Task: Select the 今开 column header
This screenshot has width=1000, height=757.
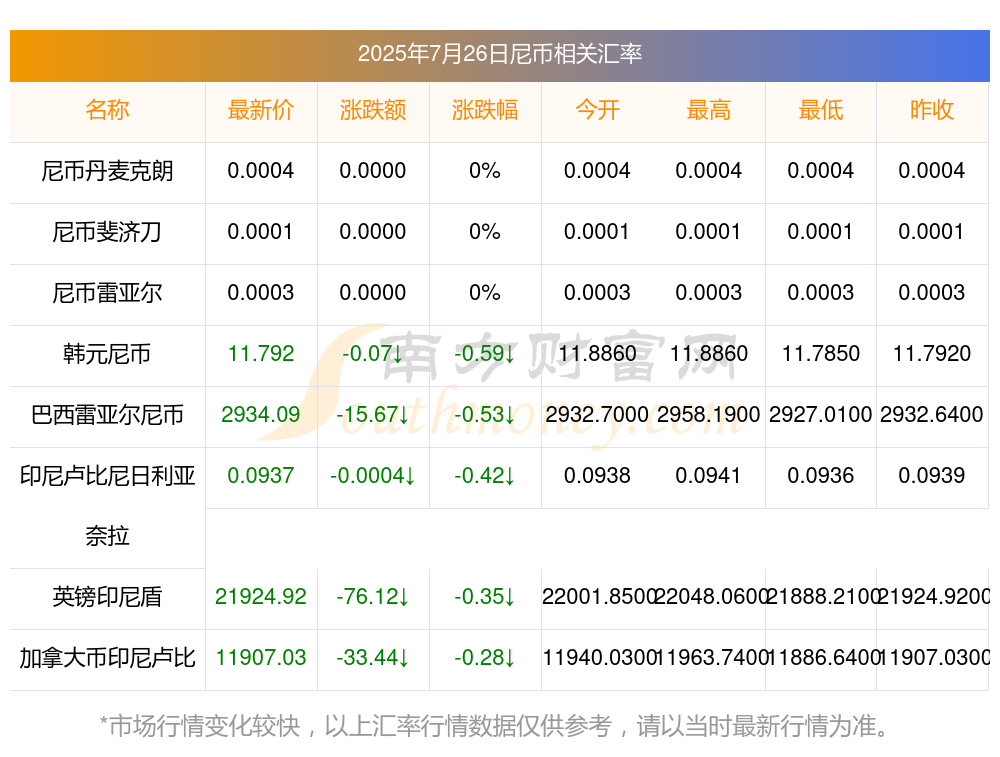Action: (x=597, y=110)
